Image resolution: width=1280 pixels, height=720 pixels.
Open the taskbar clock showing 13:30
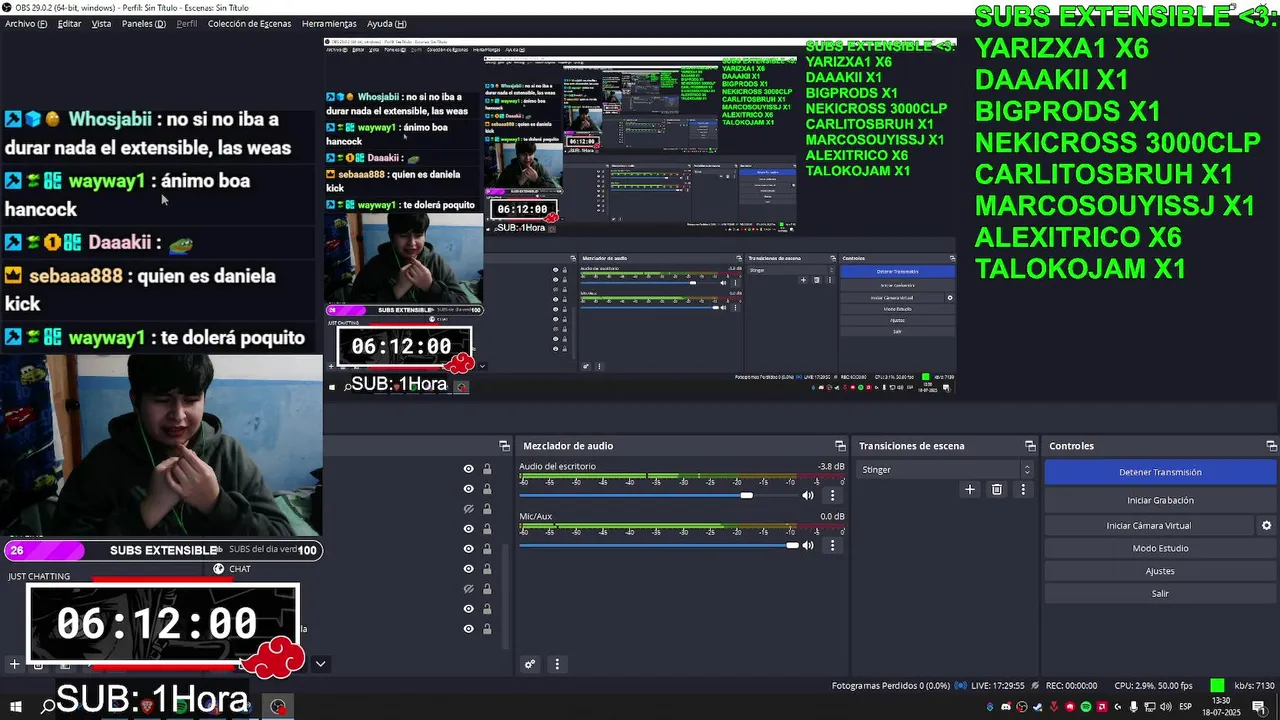pos(1221,706)
